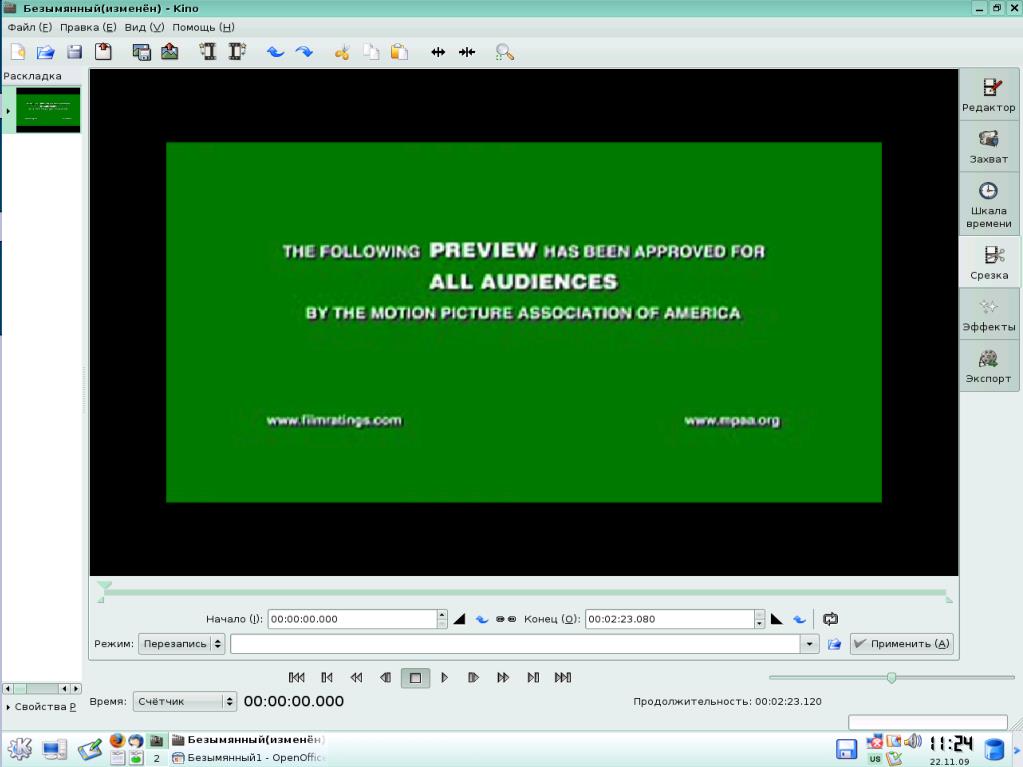Jump to the end of the movie
This screenshot has width=1023, height=767.
coord(563,678)
